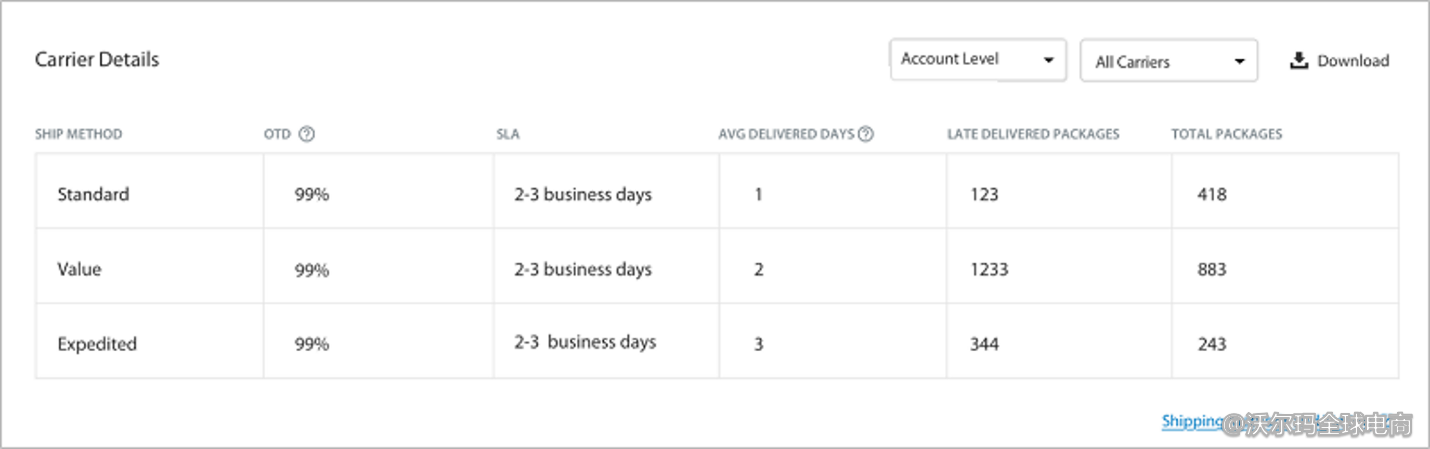Click total packages value 418
Screen dimensions: 1430x449
(x=1212, y=195)
